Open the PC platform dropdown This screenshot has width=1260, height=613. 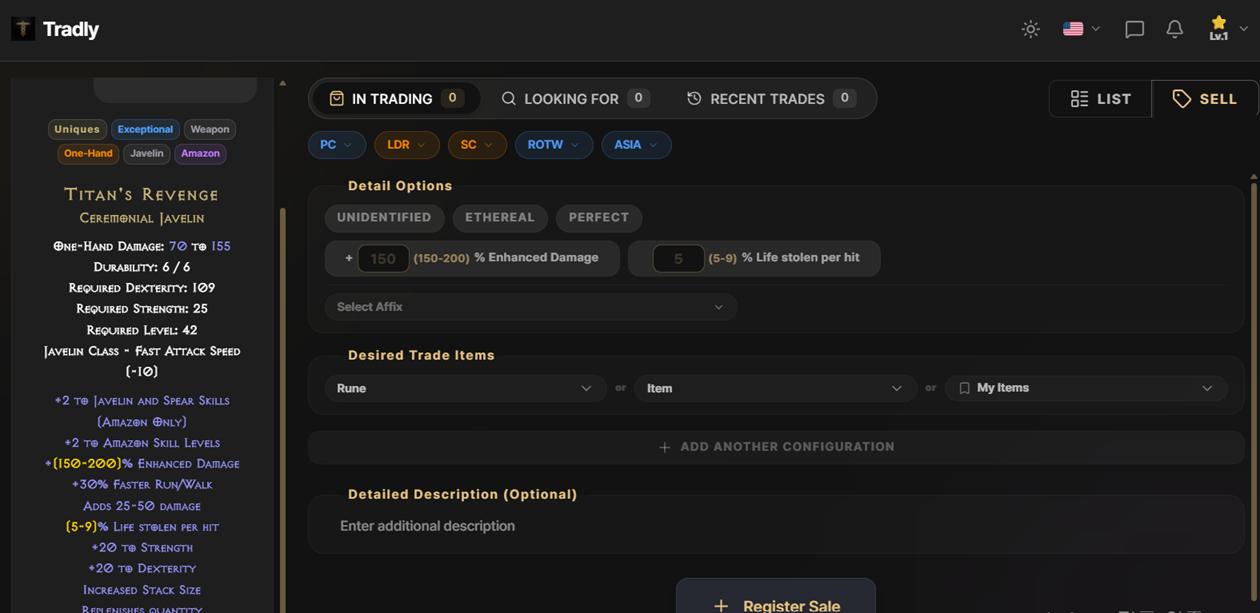(x=336, y=145)
